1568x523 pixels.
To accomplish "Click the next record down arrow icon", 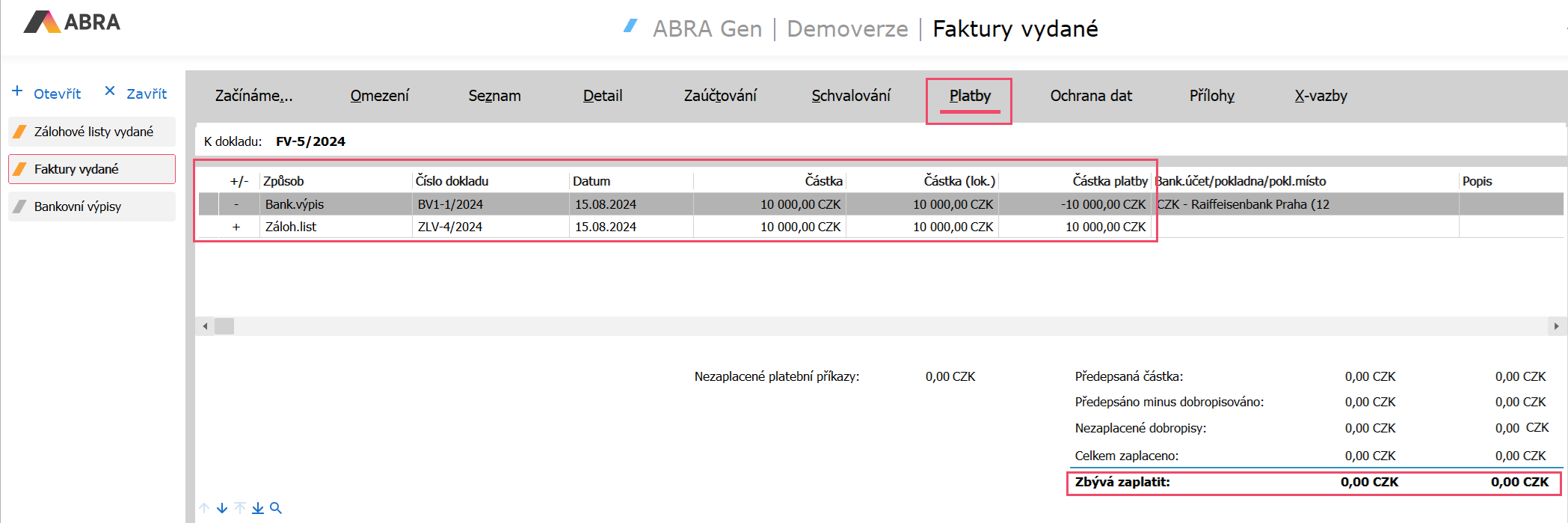I will pyautogui.click(x=222, y=508).
